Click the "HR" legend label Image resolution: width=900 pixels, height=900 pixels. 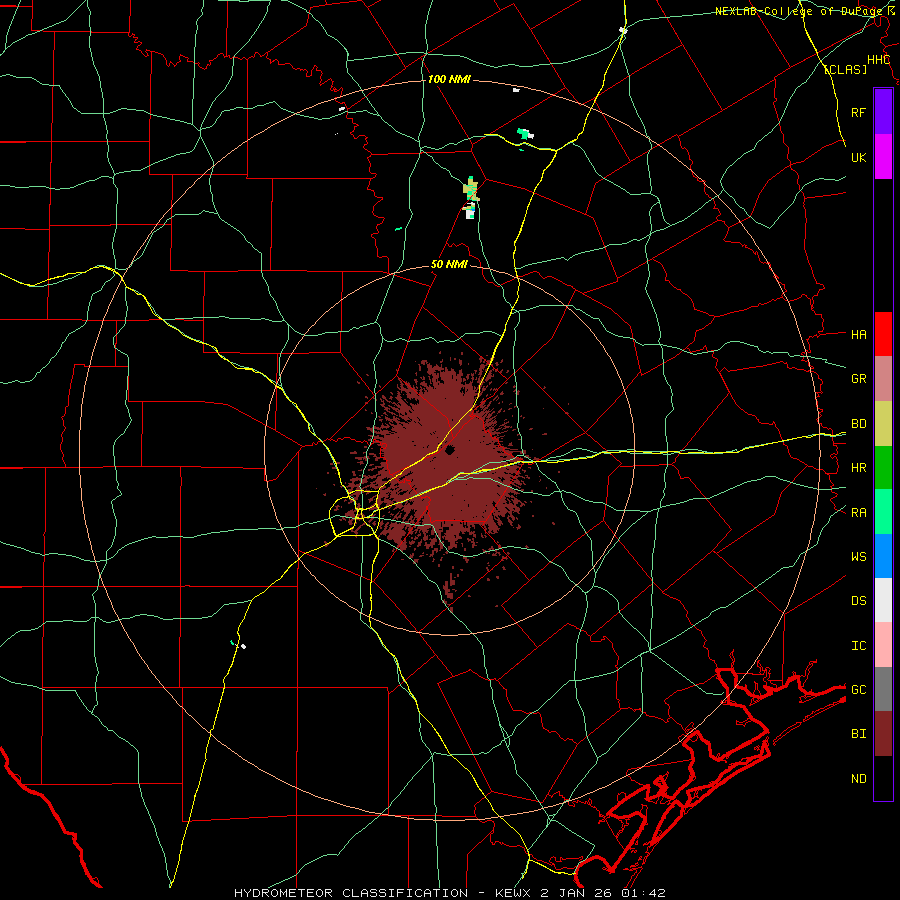(x=858, y=468)
